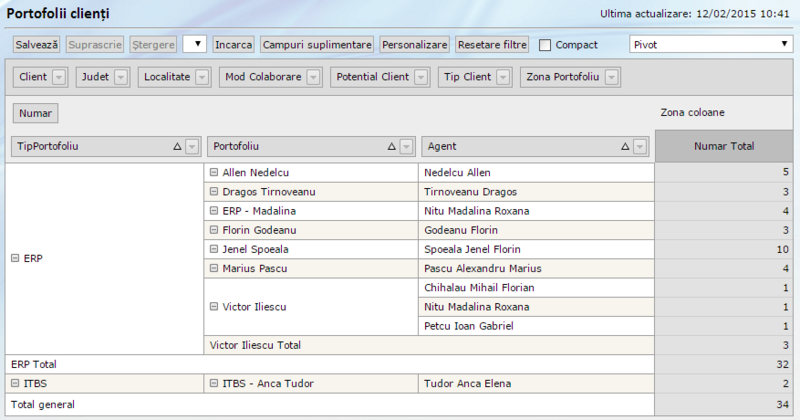Open Campuri suplimentare
The image size is (800, 420).
pyautogui.click(x=317, y=45)
